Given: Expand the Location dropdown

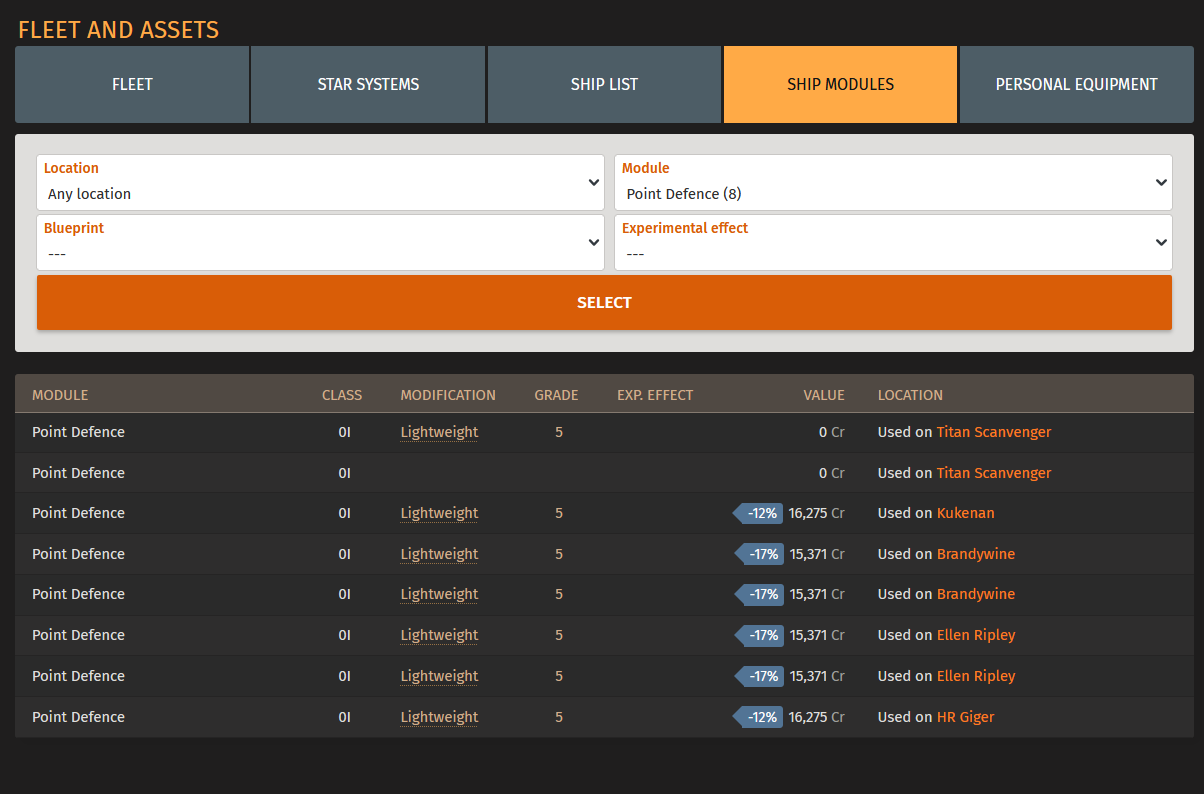Looking at the screenshot, I should coord(321,182).
